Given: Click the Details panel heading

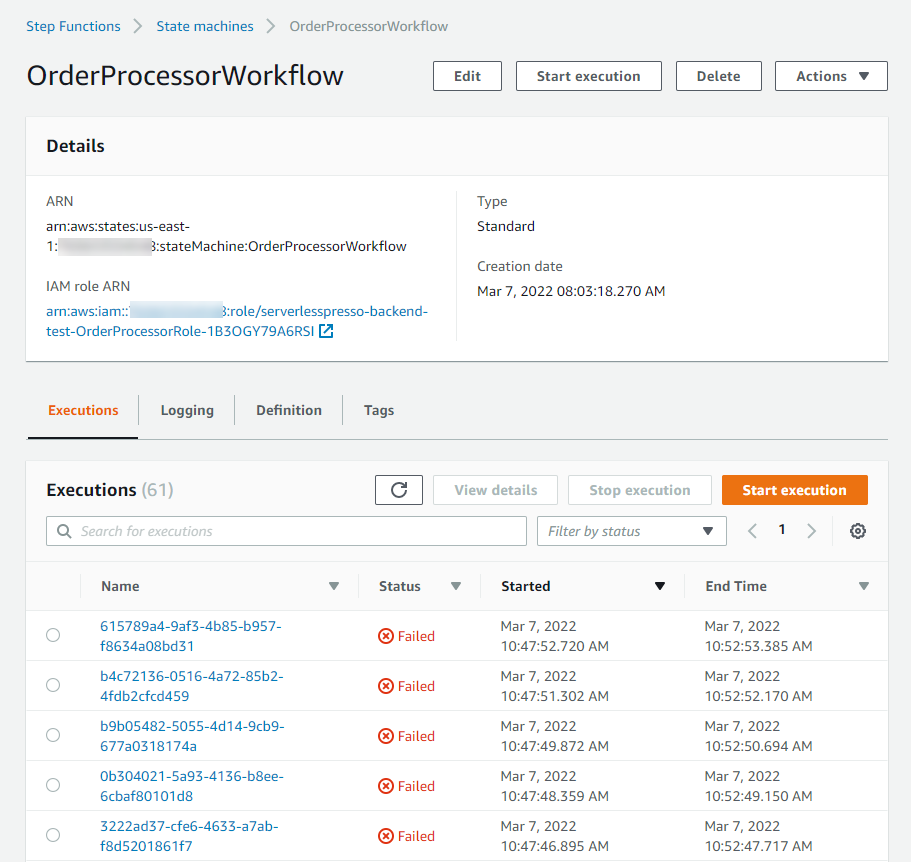Looking at the screenshot, I should click(x=76, y=146).
